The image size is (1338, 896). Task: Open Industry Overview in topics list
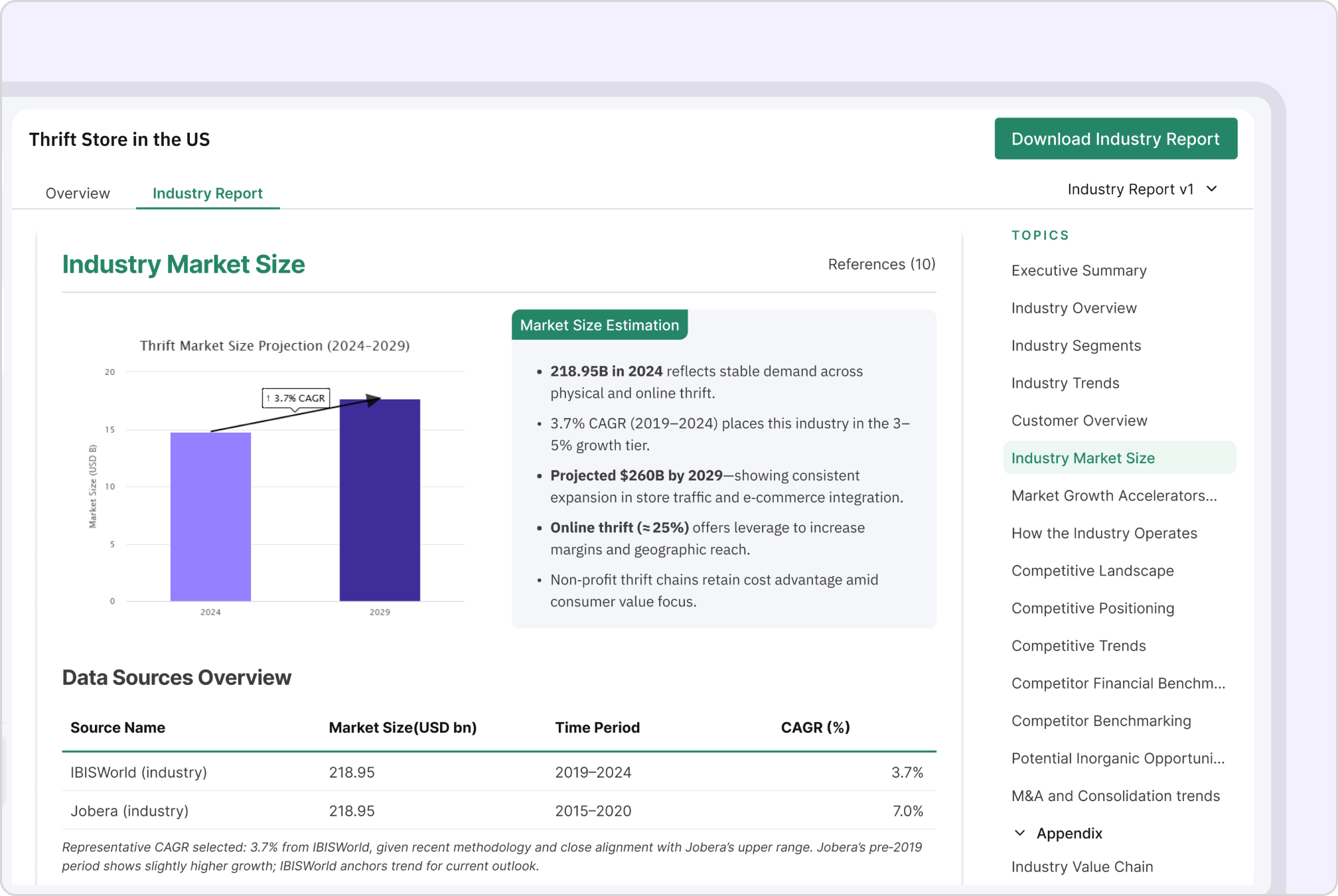pyautogui.click(x=1073, y=308)
